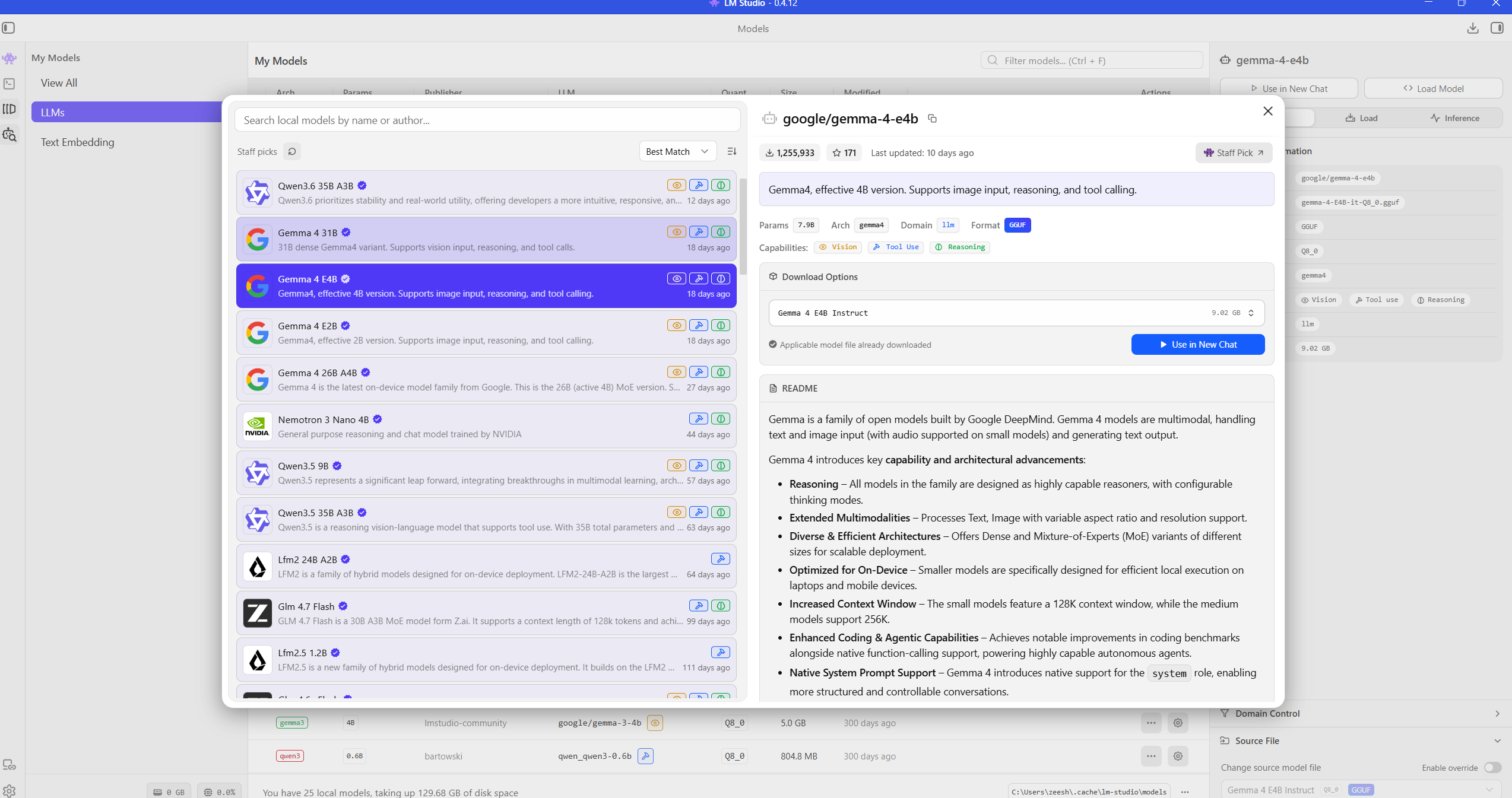Open app settings gear at bottom-left
This screenshot has height=798, width=1512.
click(9, 790)
